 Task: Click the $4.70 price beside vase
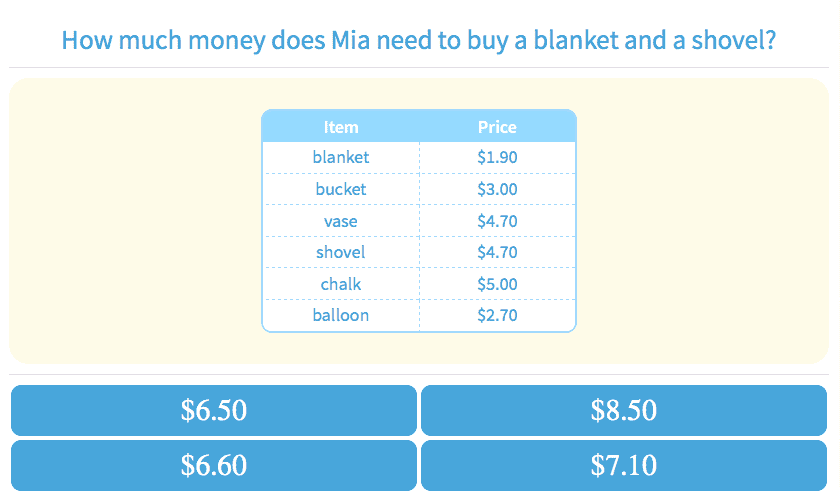[497, 221]
